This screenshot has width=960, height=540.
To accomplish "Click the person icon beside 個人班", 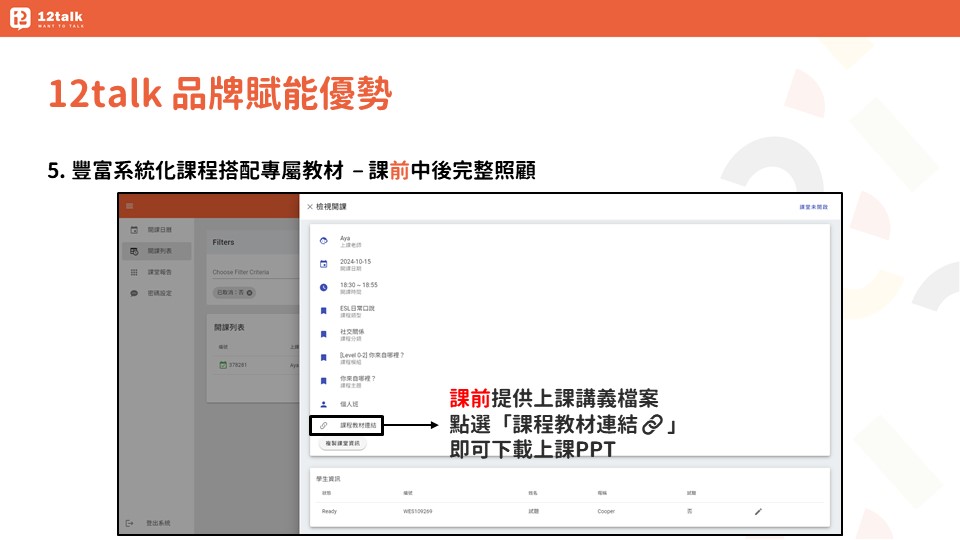I will click(324, 405).
